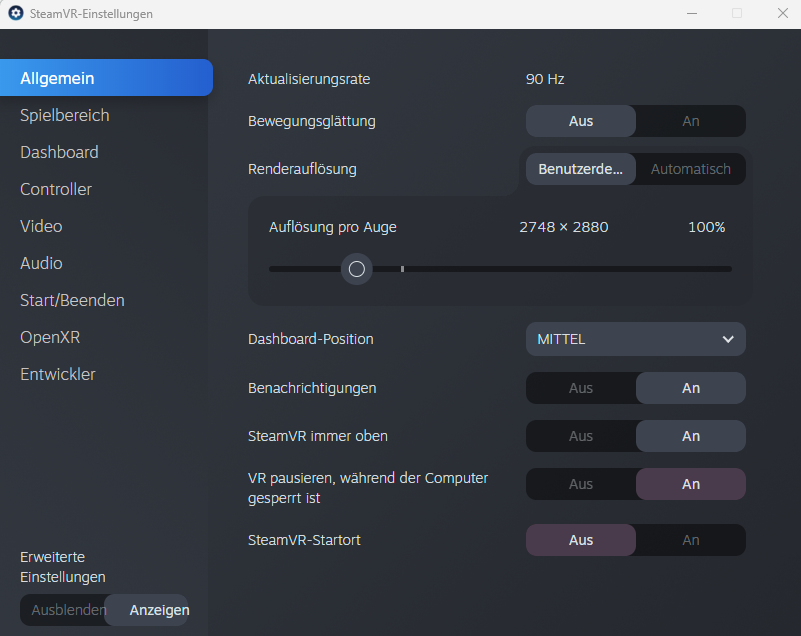Close the SteamVR-Einstellungen window
The image size is (801, 636).
[782, 14]
